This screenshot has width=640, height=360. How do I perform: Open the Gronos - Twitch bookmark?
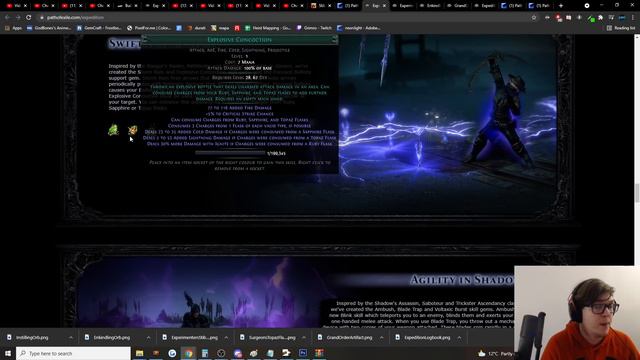pos(314,28)
